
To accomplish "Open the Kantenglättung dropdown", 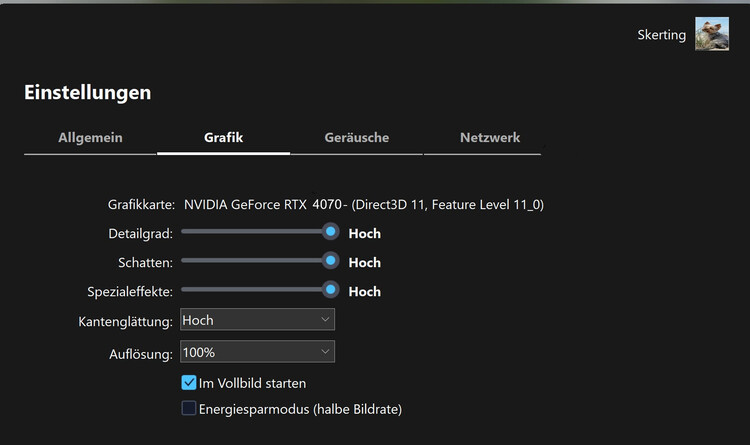I will tap(257, 320).
